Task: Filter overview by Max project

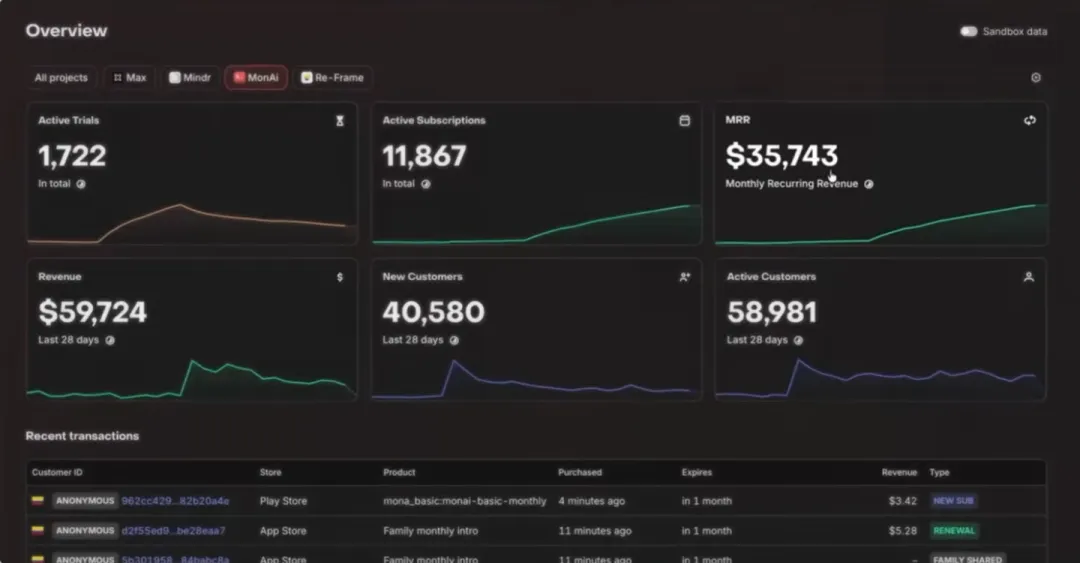Action: point(129,78)
